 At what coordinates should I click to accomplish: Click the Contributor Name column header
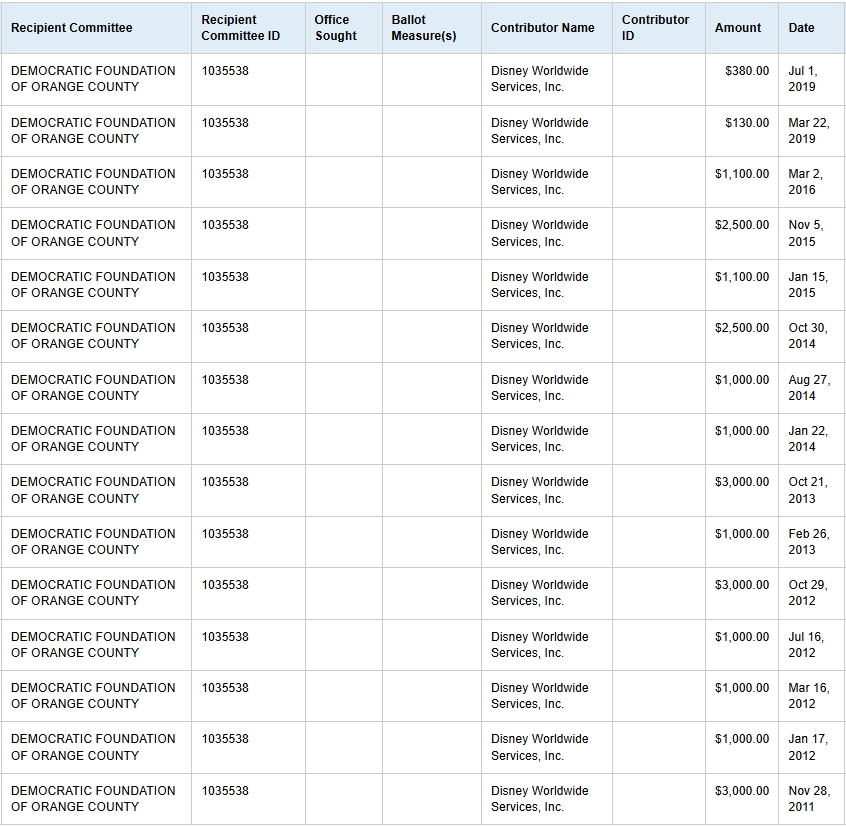pyautogui.click(x=543, y=28)
